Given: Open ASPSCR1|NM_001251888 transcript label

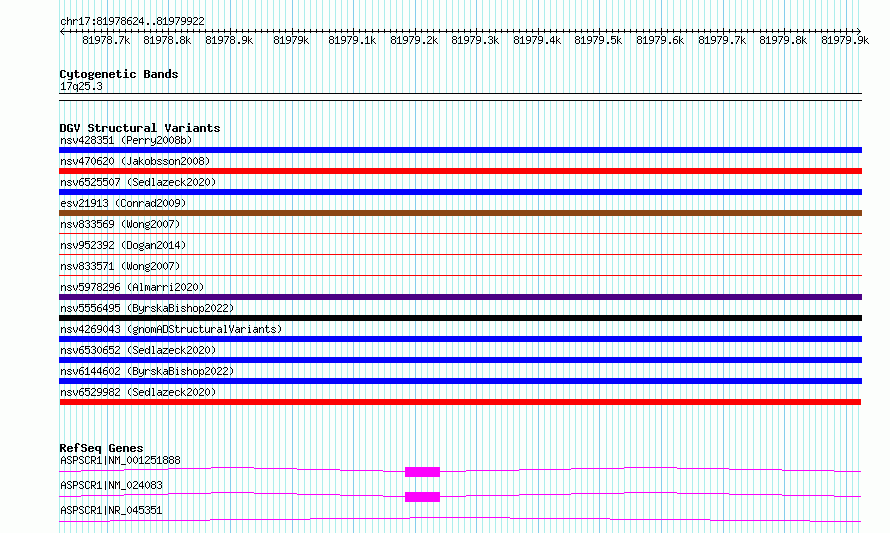Looking at the screenshot, I should pos(120,460).
